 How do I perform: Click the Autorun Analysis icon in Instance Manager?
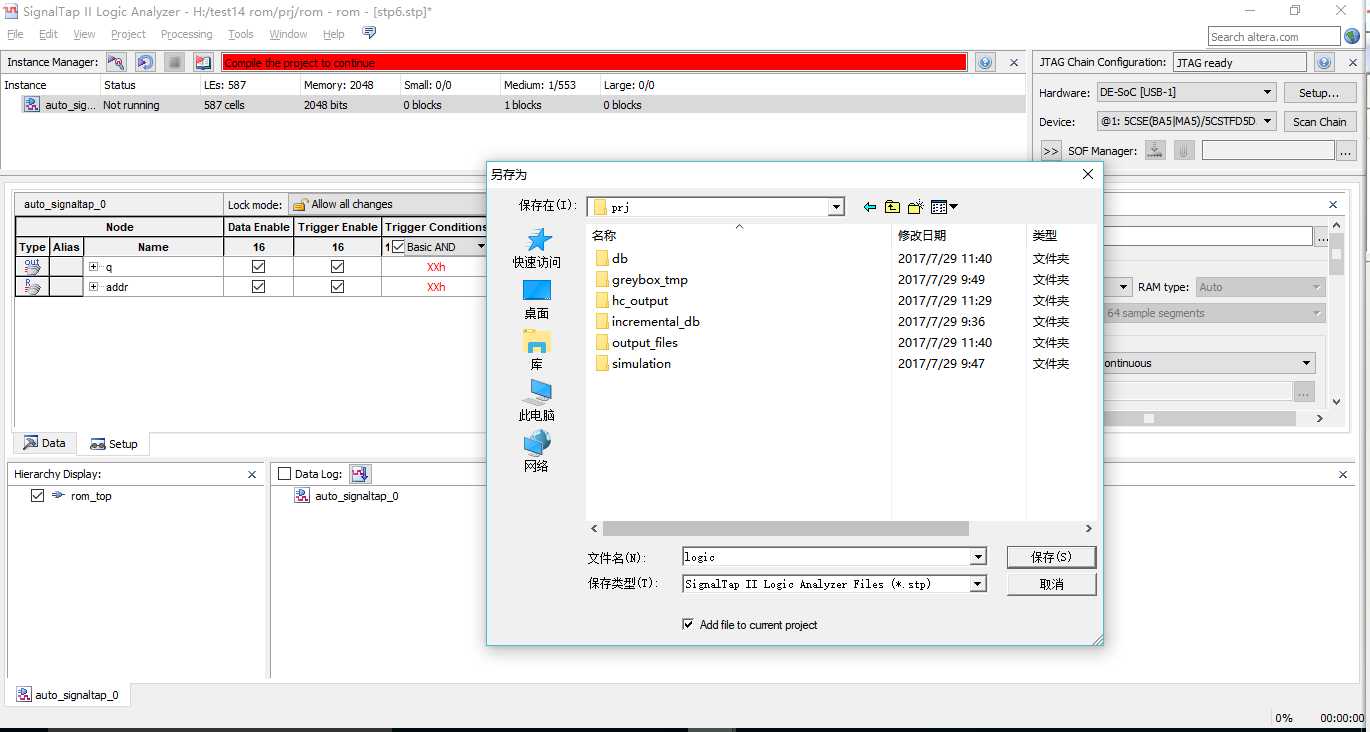coord(145,62)
